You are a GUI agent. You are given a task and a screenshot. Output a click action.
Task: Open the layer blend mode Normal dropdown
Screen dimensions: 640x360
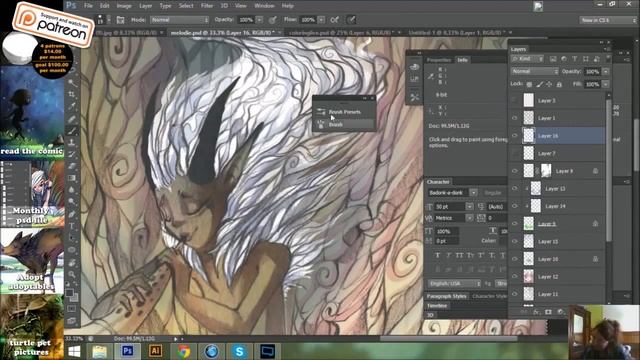coord(534,71)
